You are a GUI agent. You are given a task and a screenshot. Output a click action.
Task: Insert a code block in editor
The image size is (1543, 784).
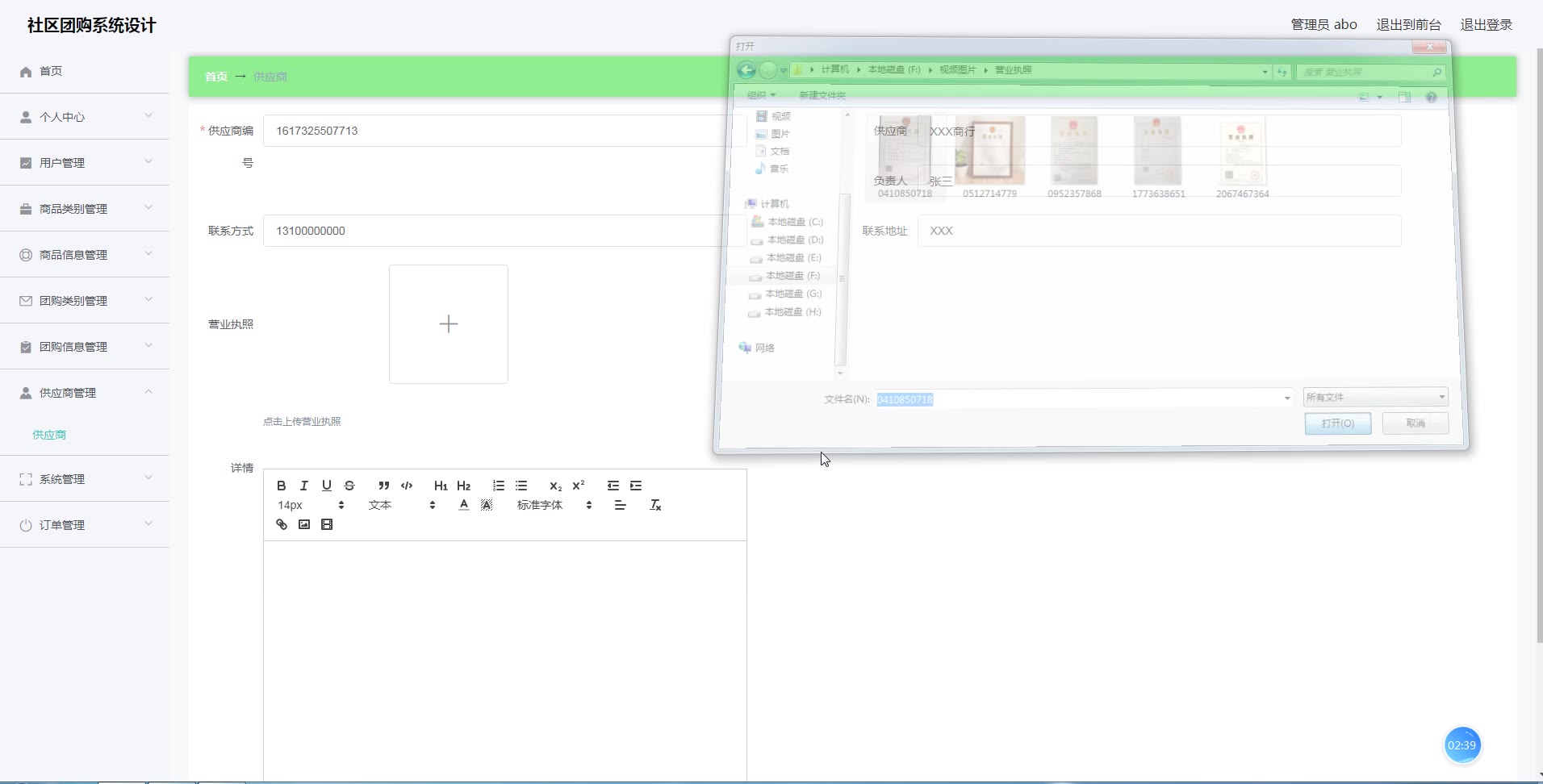(407, 486)
